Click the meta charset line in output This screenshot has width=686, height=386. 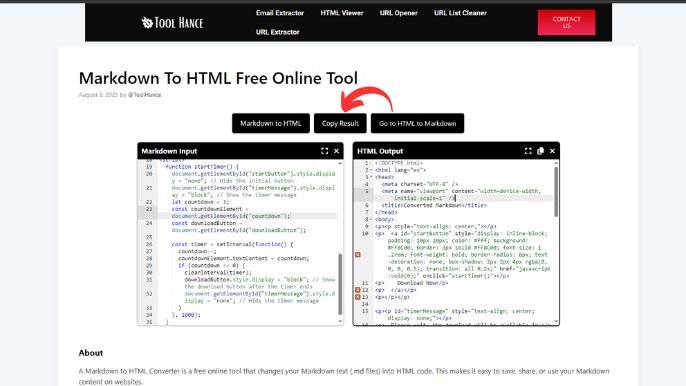tap(420, 184)
